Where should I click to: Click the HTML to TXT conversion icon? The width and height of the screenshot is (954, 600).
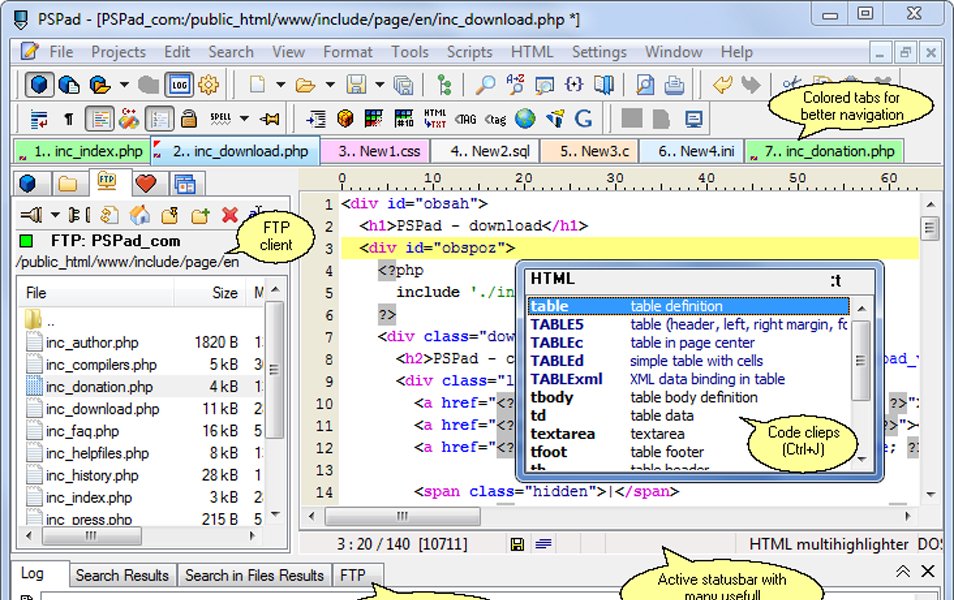point(434,119)
